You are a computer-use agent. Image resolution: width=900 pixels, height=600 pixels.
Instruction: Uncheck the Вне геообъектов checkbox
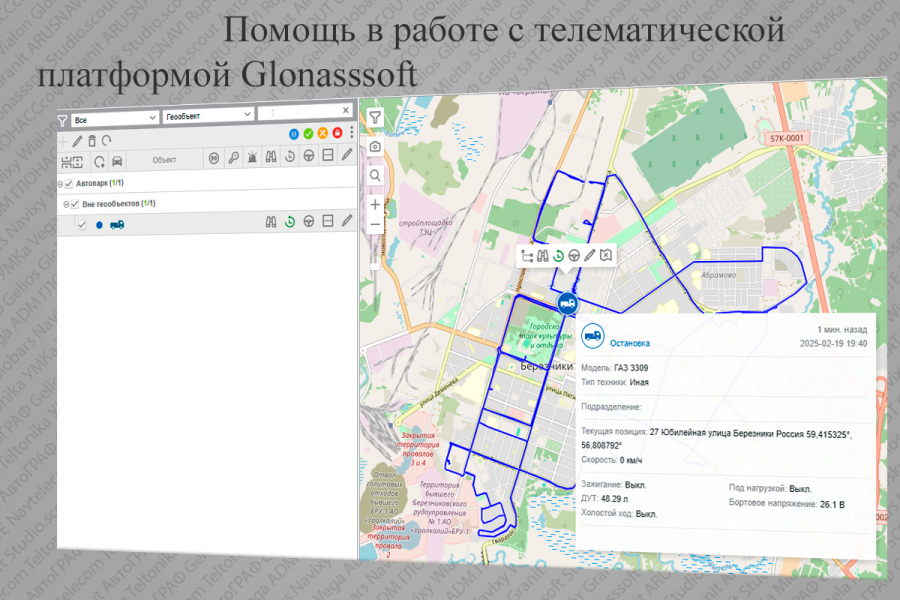75,204
